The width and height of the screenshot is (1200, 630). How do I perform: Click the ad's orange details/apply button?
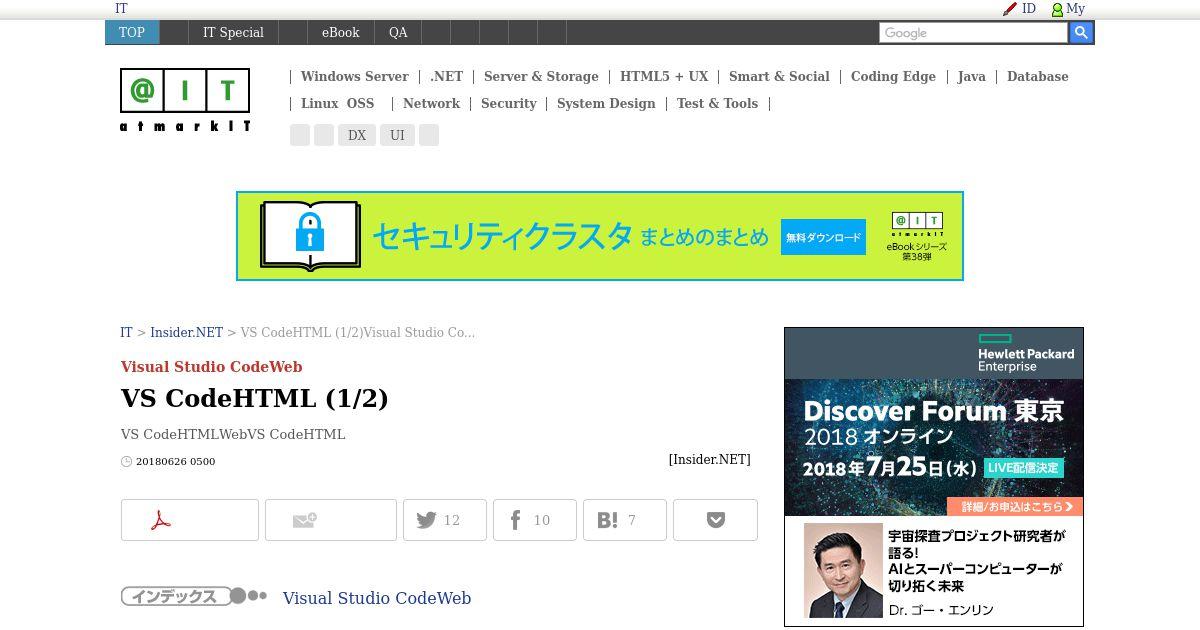coord(1014,506)
